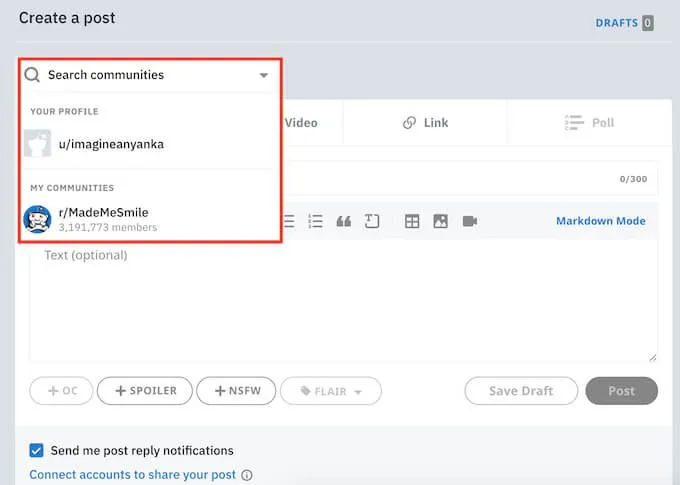Click the "3,191,773 members" text
The width and height of the screenshot is (680, 485).
tap(108, 227)
